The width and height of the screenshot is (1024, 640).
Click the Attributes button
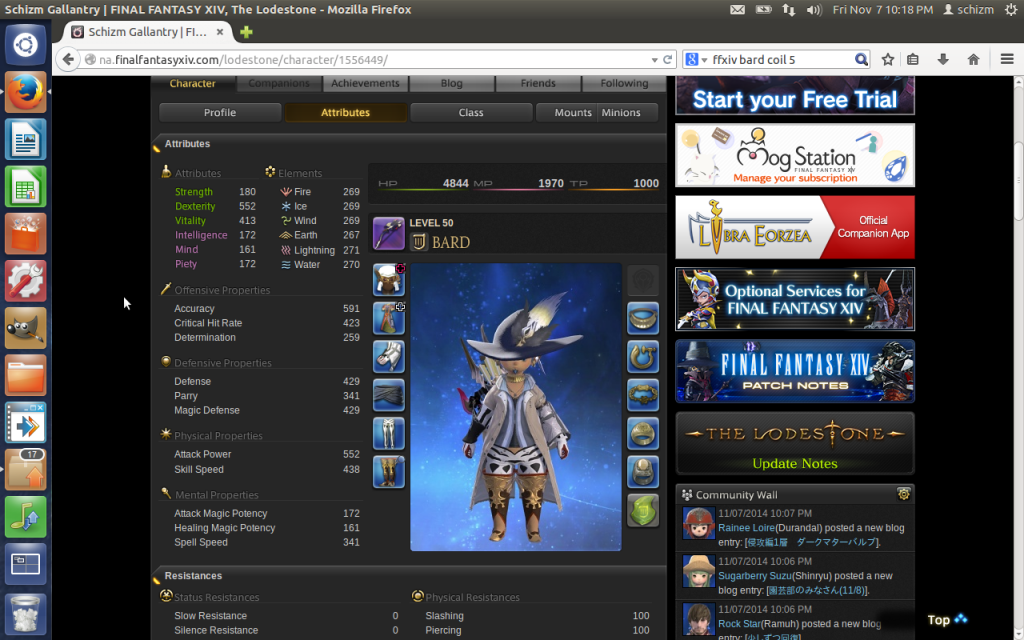[x=345, y=112]
